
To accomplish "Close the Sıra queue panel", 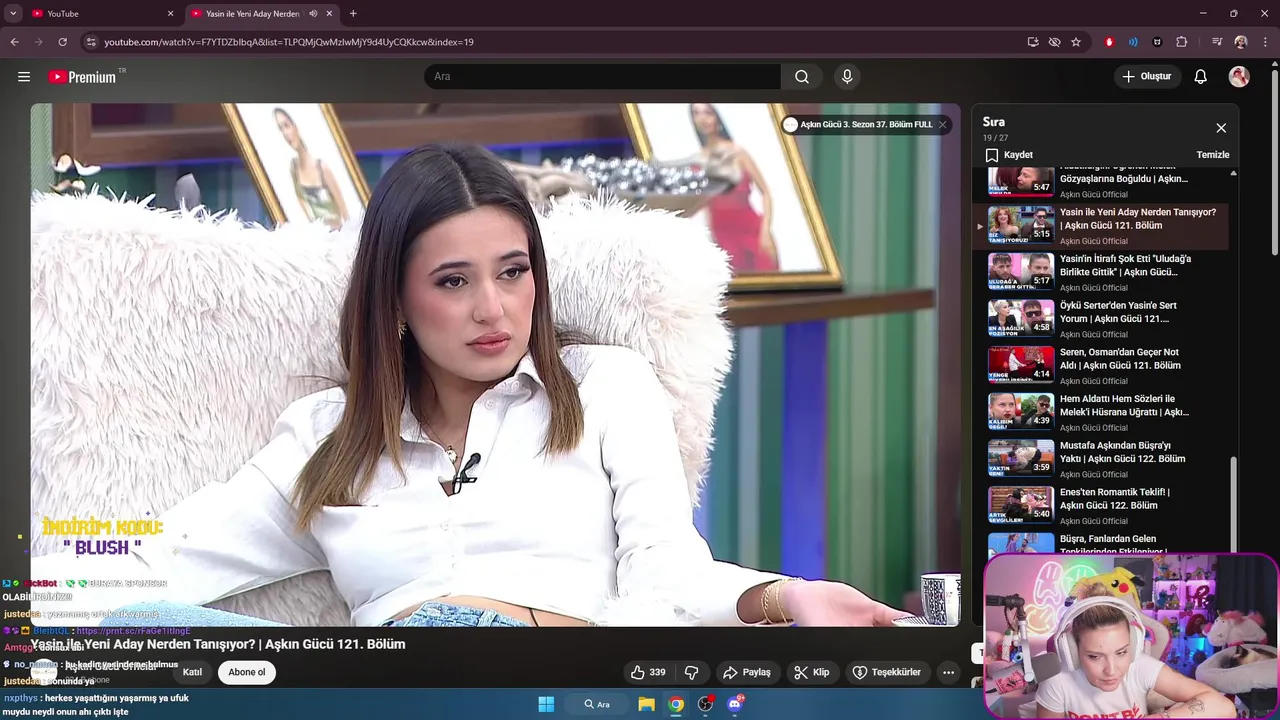I will click(1221, 128).
